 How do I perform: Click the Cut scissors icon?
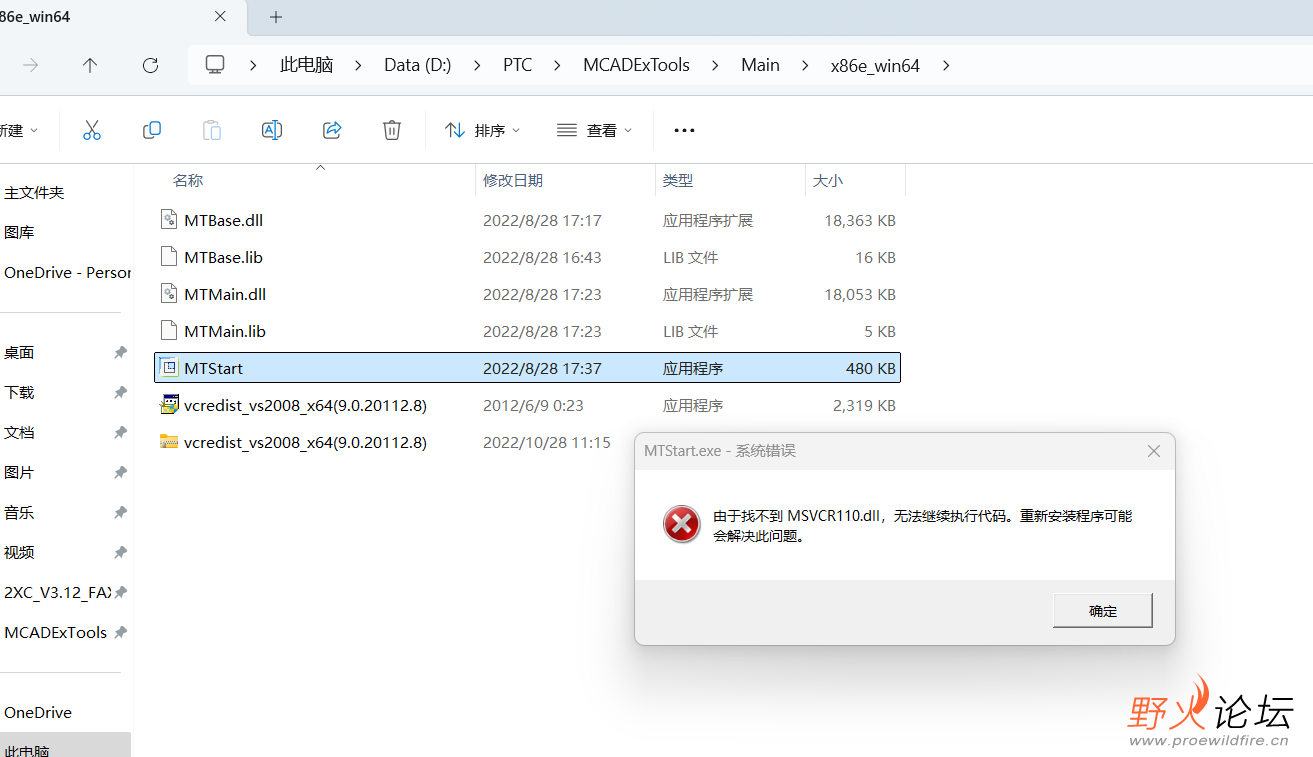coord(92,130)
